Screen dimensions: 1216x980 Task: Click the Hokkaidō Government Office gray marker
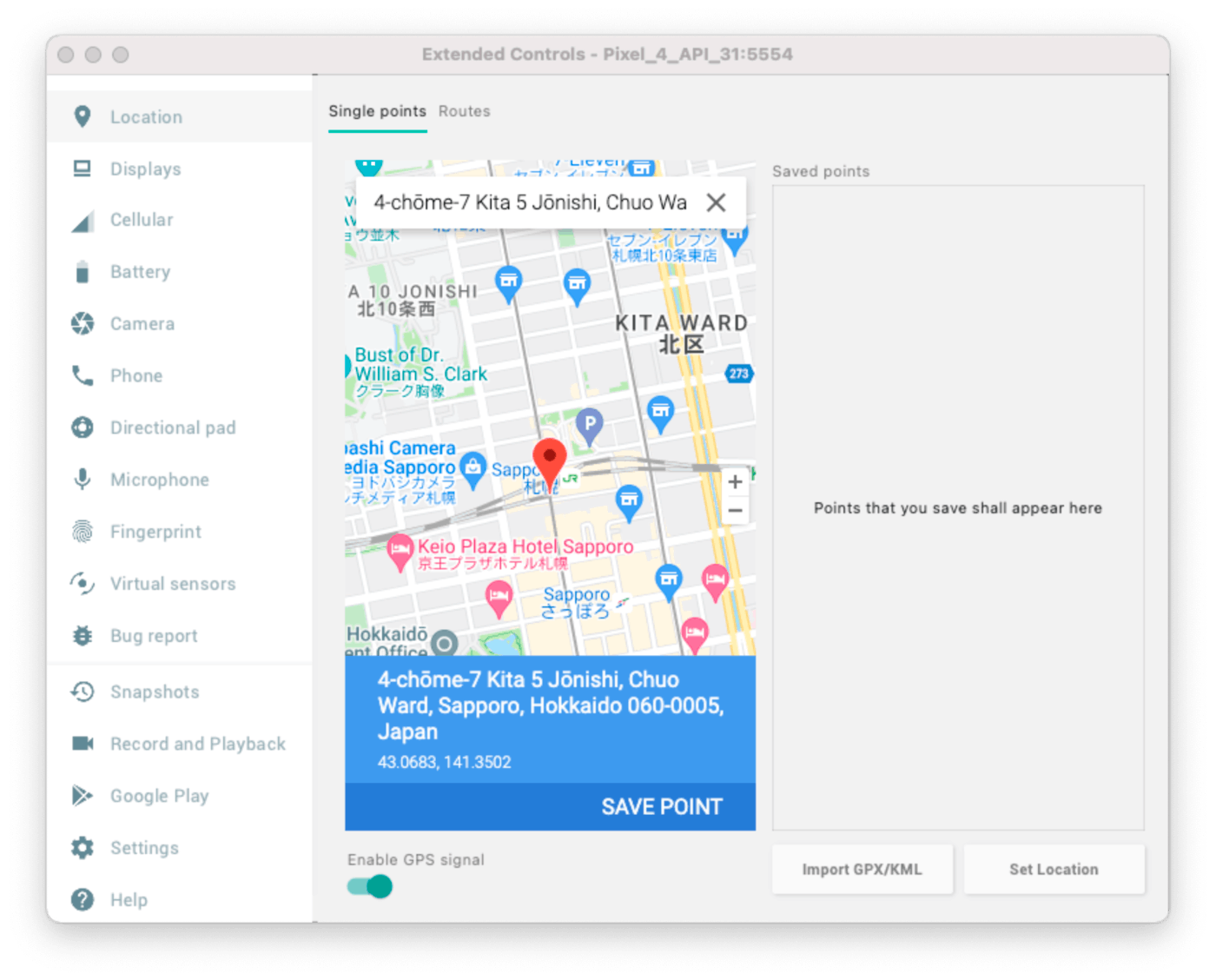click(444, 643)
